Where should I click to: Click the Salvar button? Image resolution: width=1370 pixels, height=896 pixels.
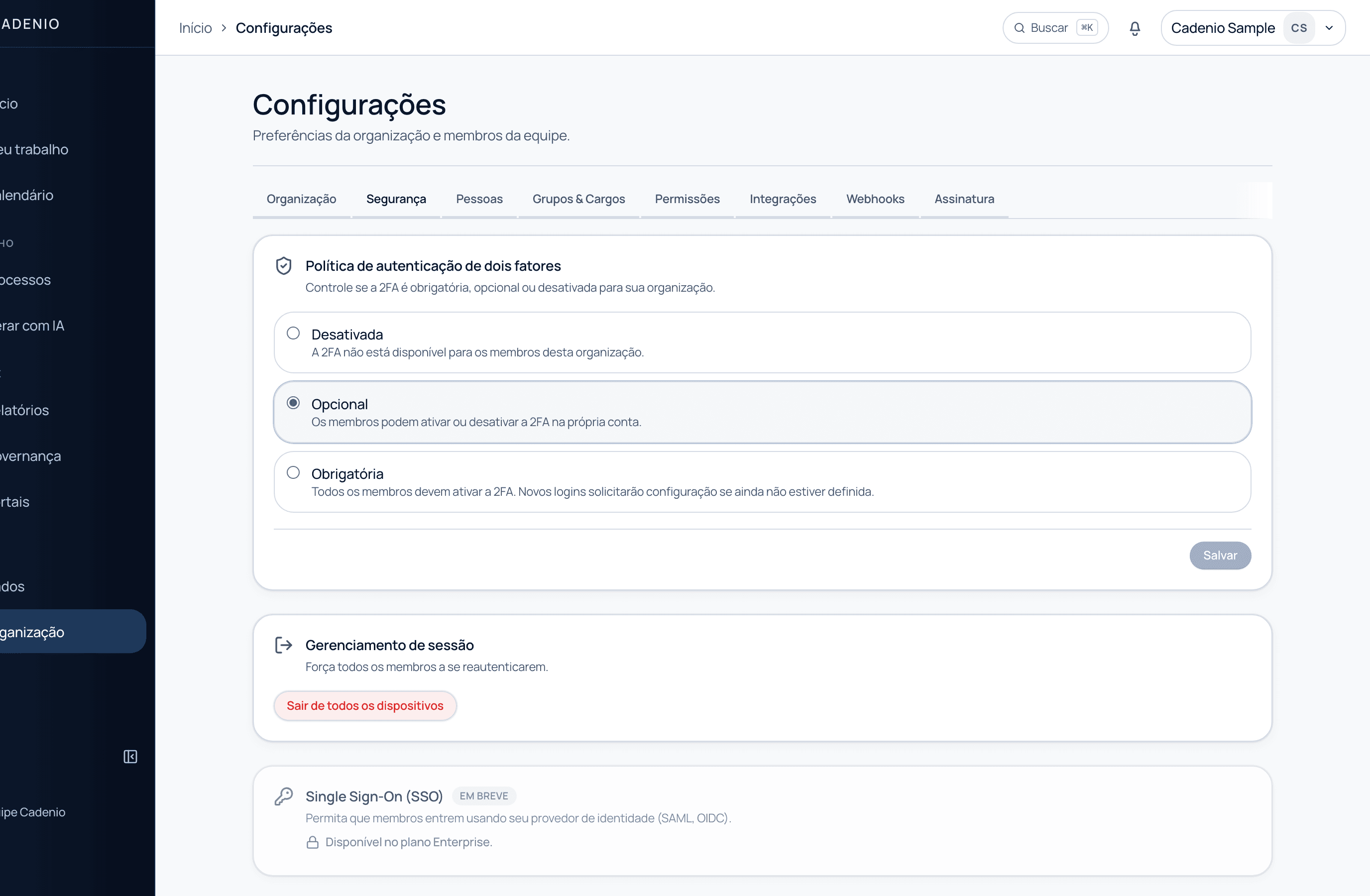[1220, 556]
